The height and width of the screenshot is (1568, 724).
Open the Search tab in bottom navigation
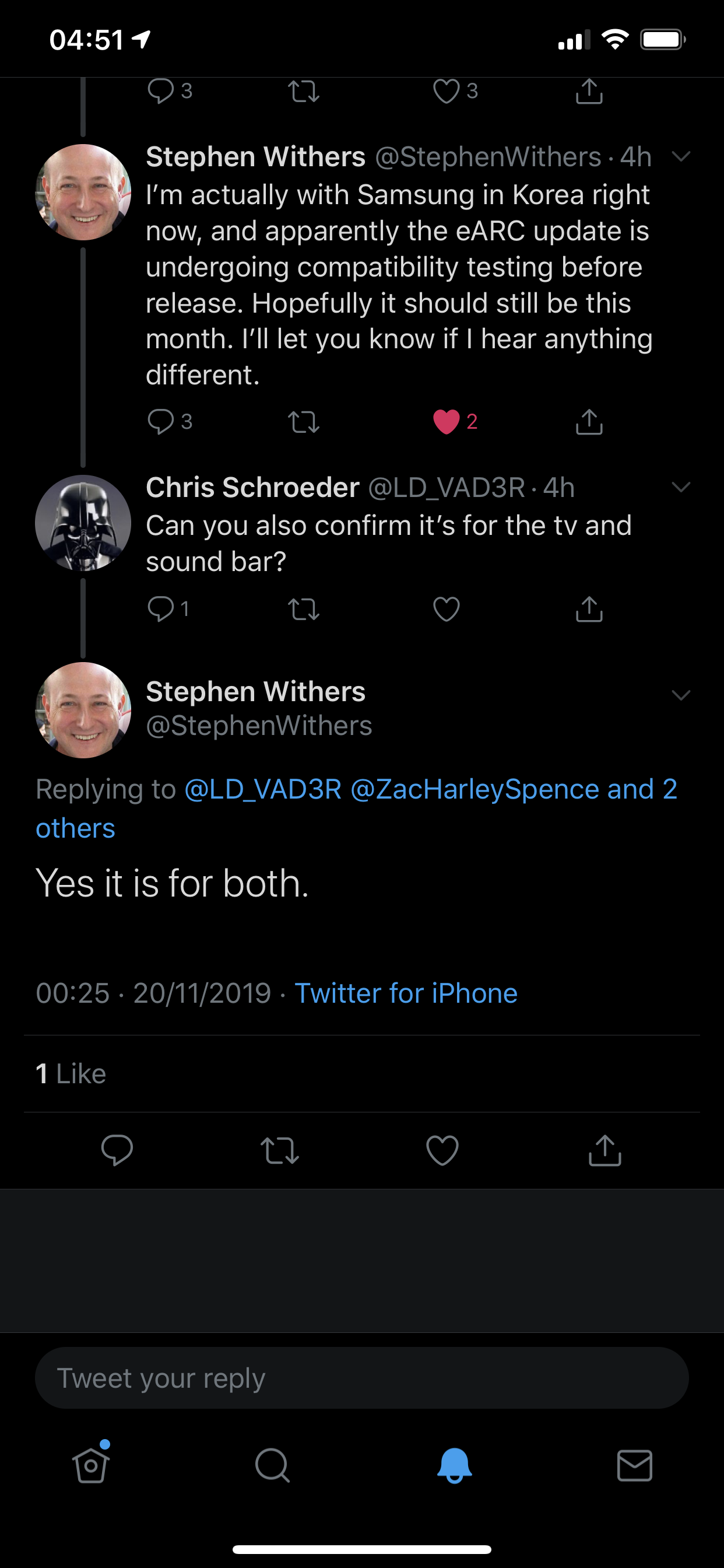click(272, 1465)
